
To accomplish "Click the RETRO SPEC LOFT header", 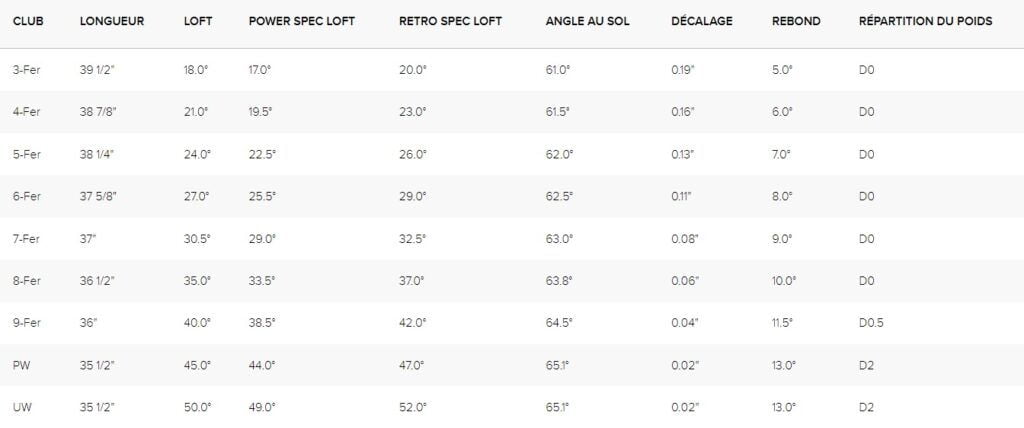I will coord(451,21).
